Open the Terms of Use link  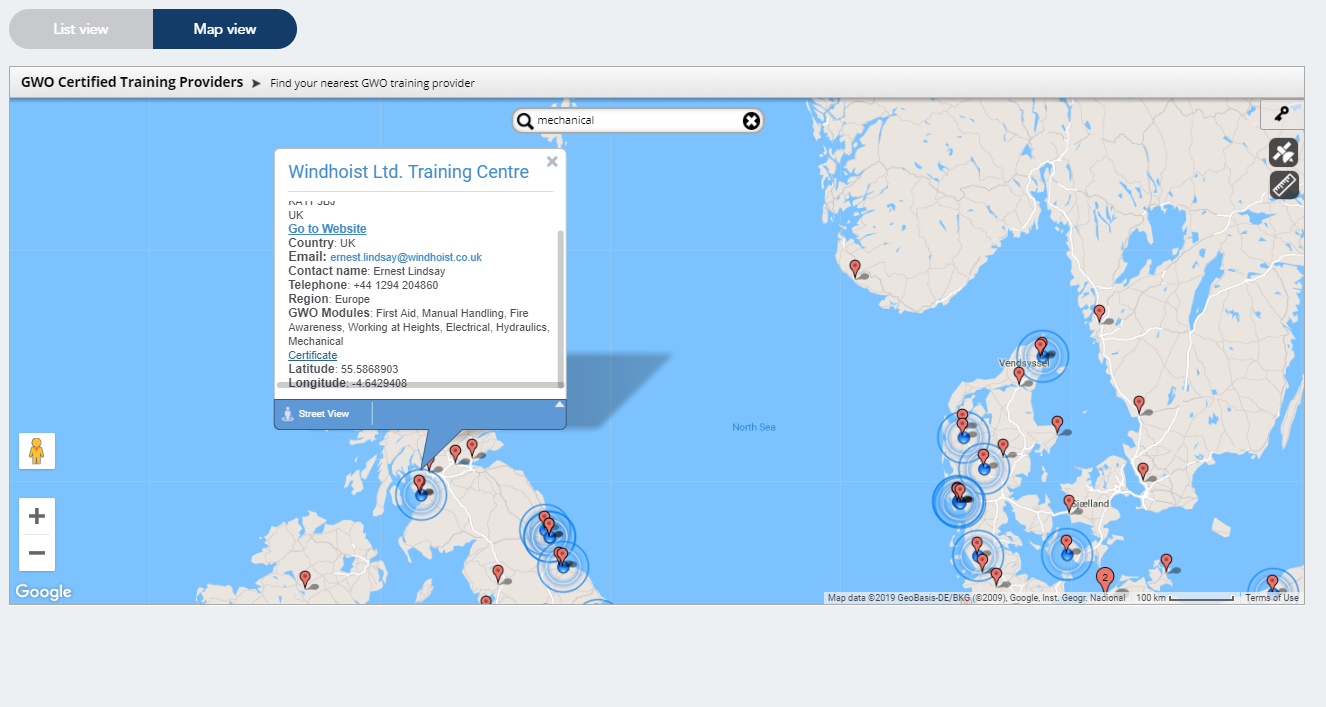pyautogui.click(x=1272, y=598)
